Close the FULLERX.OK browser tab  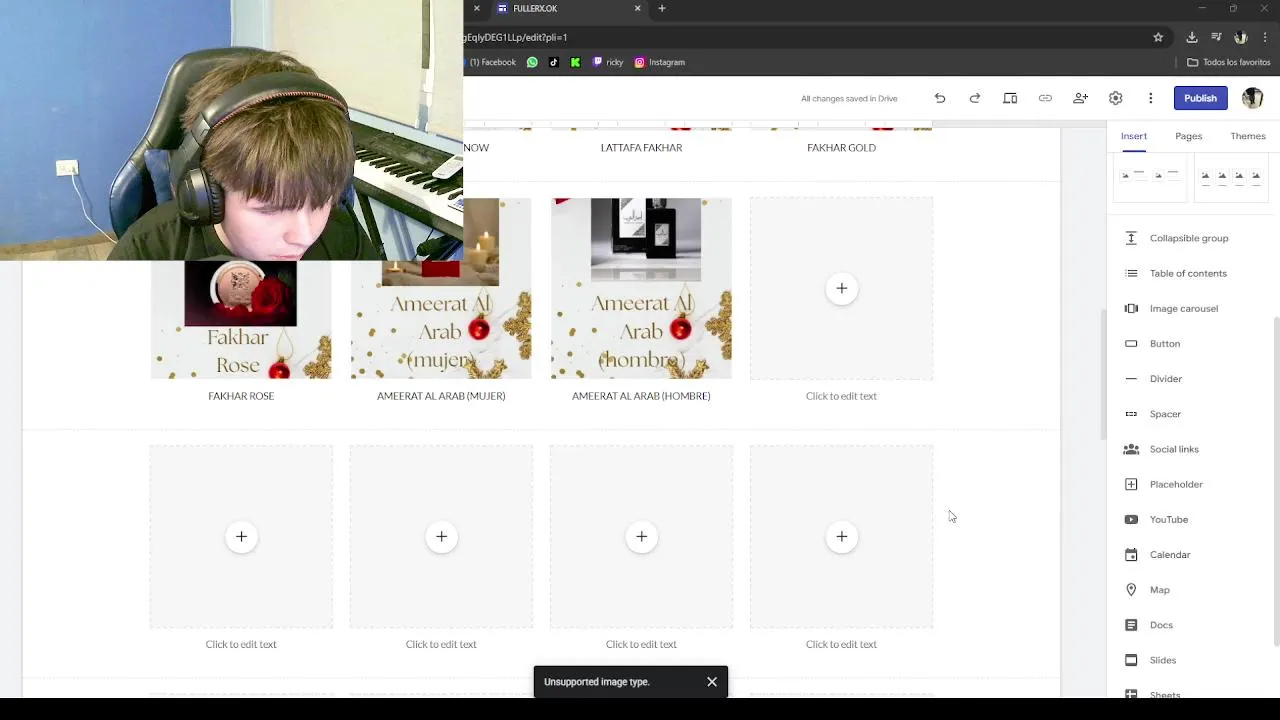point(637,8)
